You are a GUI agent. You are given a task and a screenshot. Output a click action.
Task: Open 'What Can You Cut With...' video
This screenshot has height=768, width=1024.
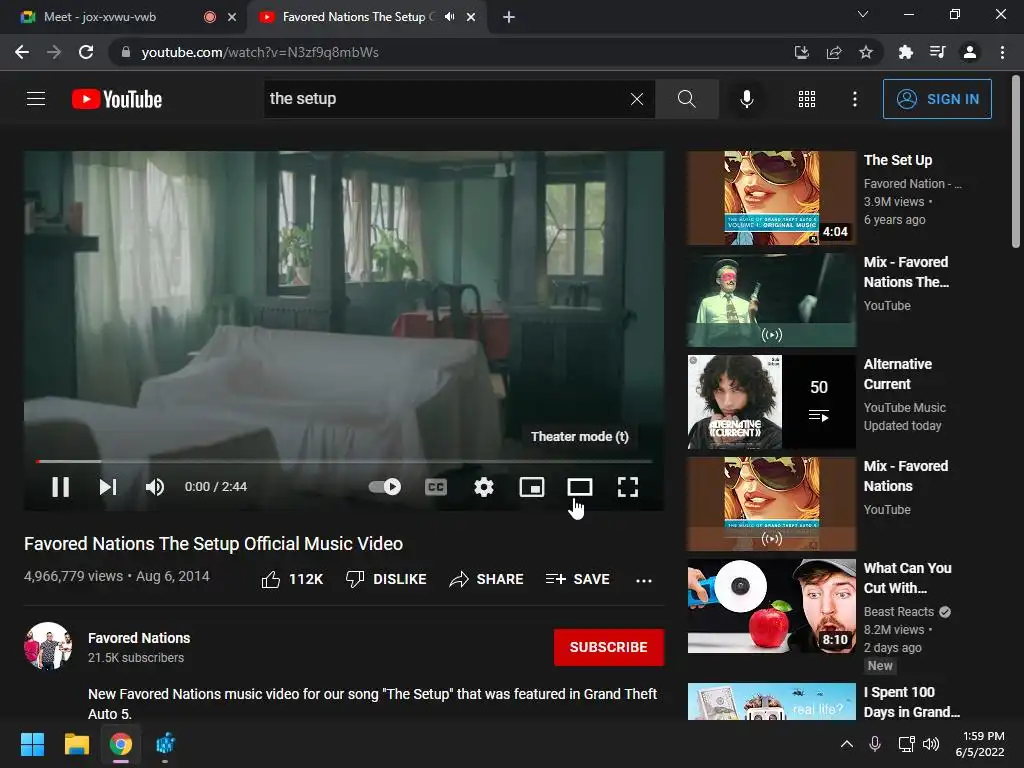771,606
